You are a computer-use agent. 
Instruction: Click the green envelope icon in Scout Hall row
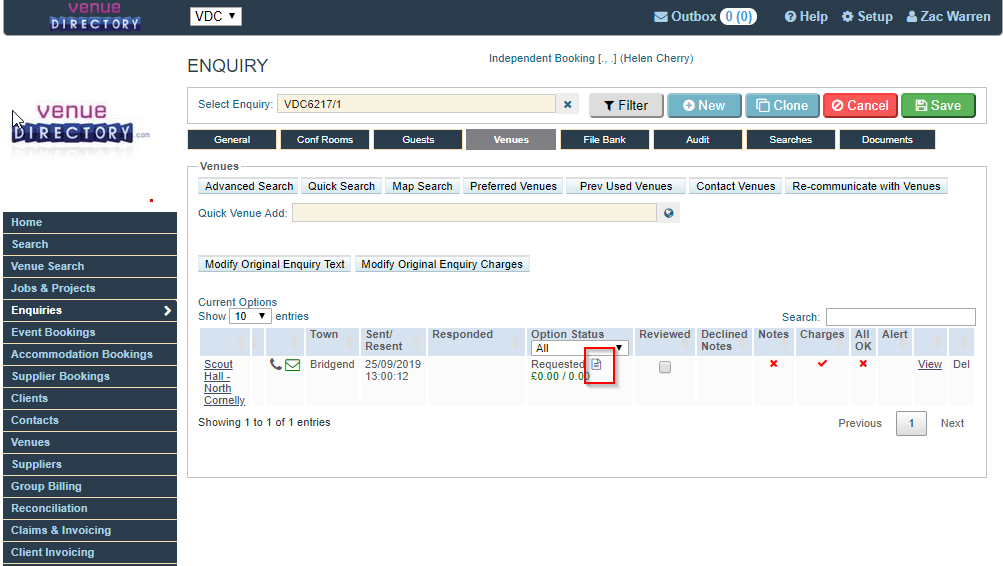click(x=292, y=365)
